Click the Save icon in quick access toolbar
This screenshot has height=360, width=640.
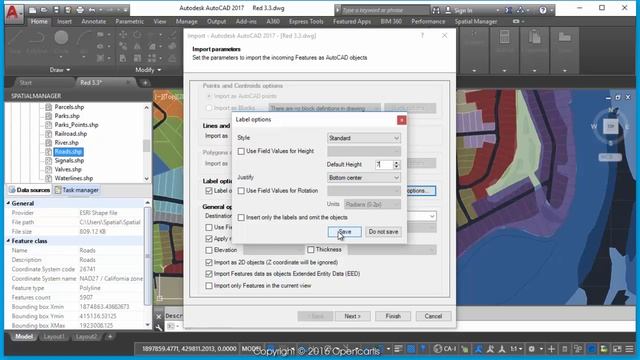(56, 9)
